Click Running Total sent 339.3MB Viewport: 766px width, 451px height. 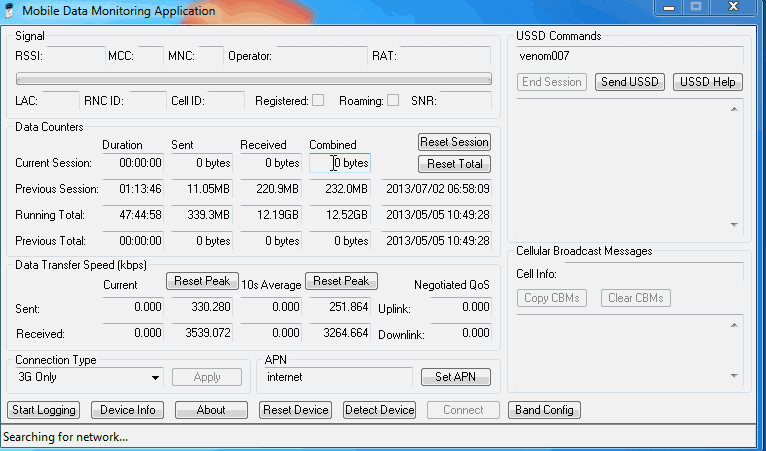pos(202,215)
